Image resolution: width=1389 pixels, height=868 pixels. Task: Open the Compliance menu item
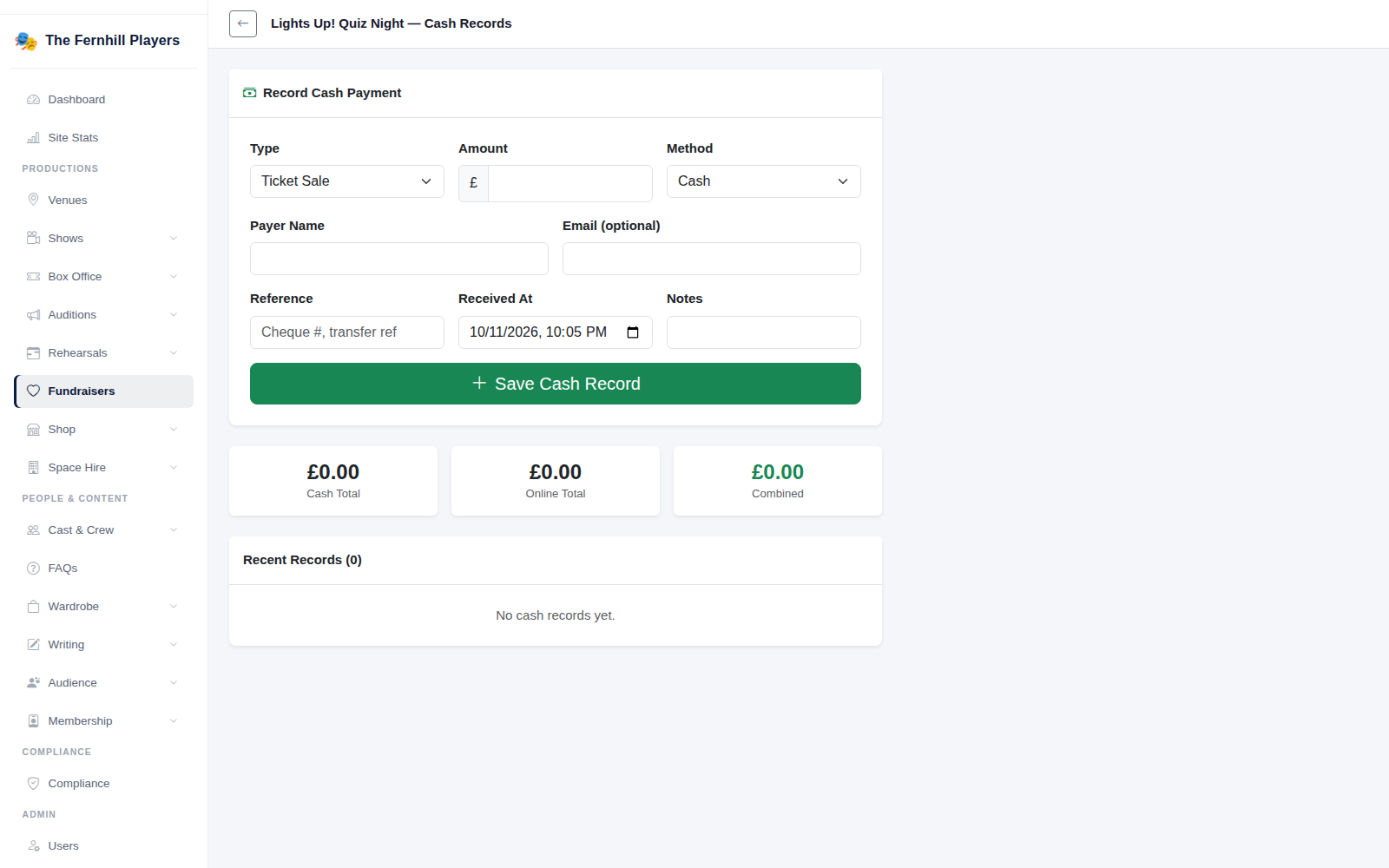pos(103,784)
